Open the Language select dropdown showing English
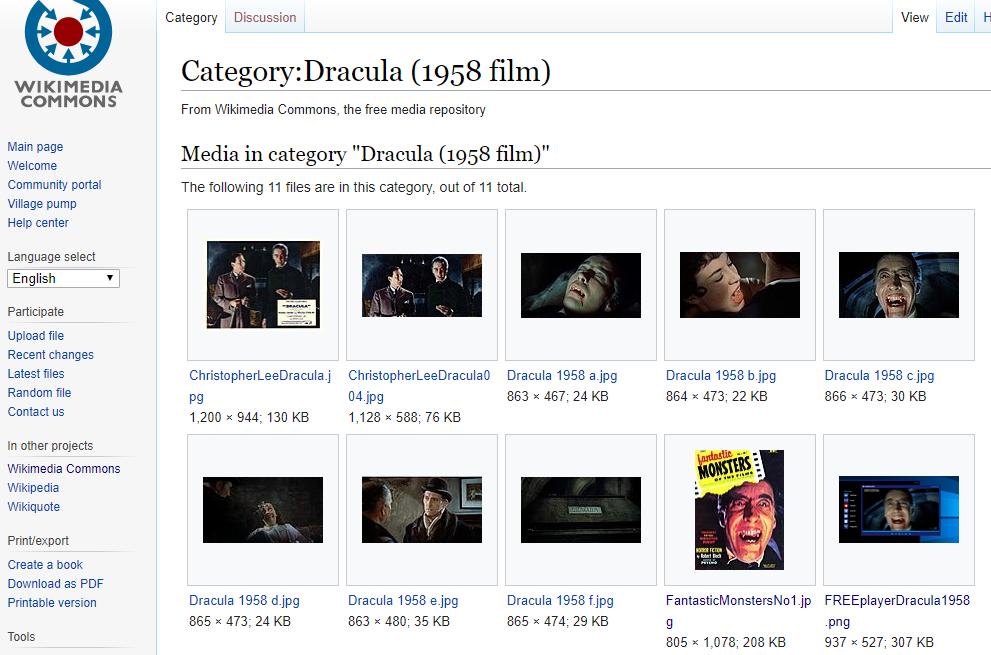The height and width of the screenshot is (655, 991). pyautogui.click(x=63, y=279)
